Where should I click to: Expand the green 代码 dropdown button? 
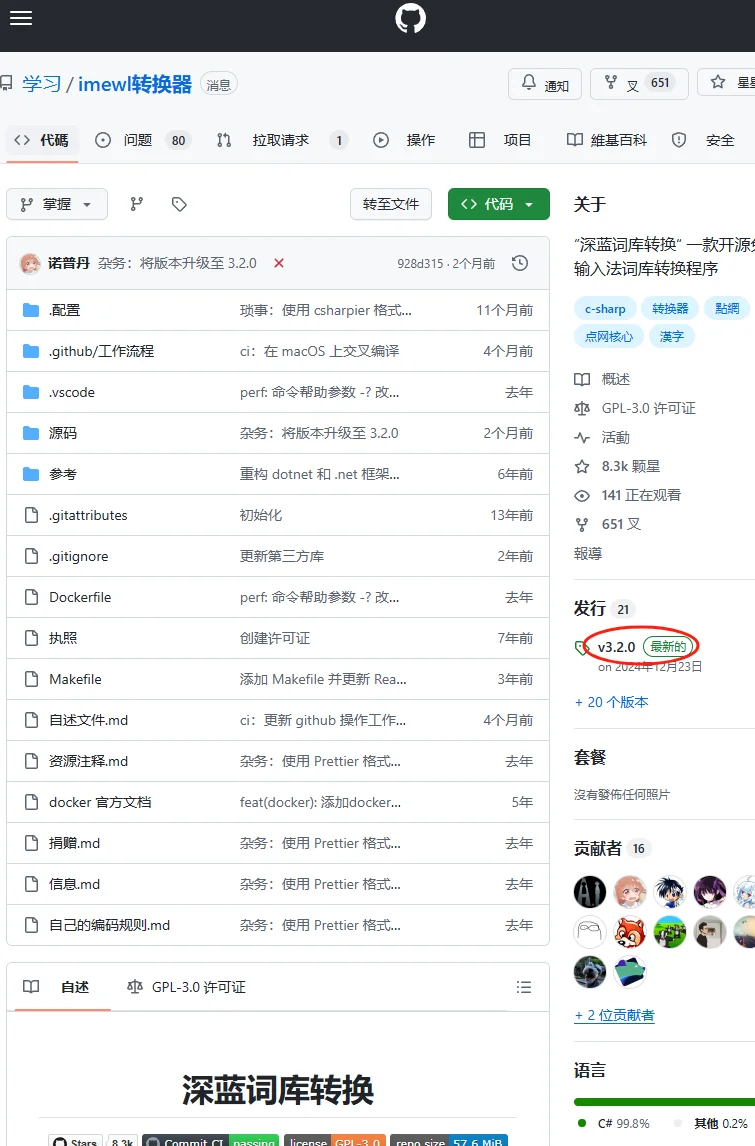(498, 204)
